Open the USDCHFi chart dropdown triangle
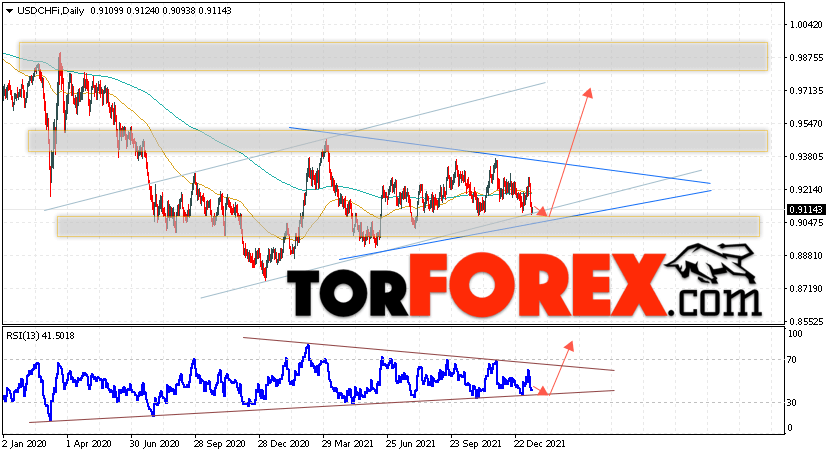The width and height of the screenshot is (830, 455). coord(9,11)
